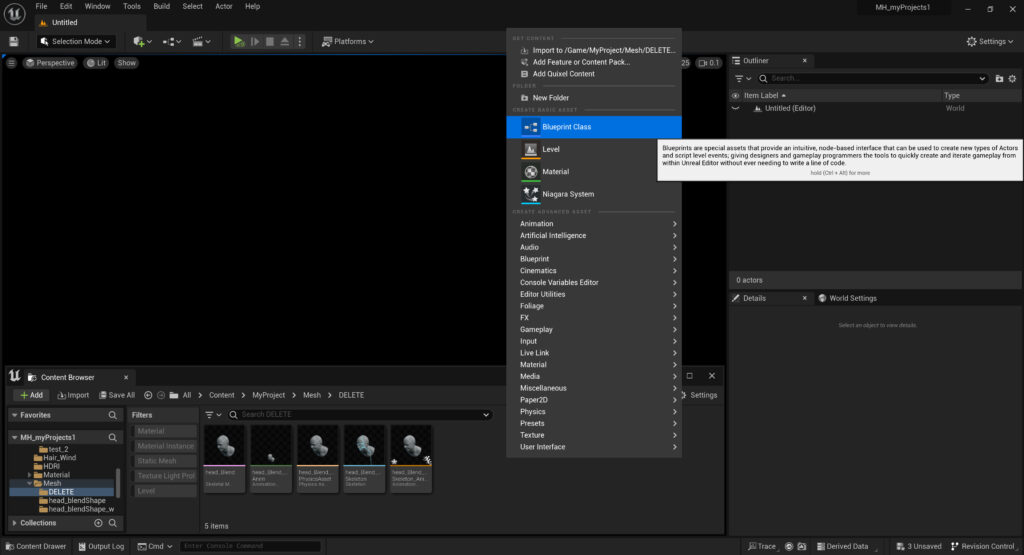Enable the Material Instance filter
Image resolution: width=1024 pixels, height=555 pixels.
point(165,446)
